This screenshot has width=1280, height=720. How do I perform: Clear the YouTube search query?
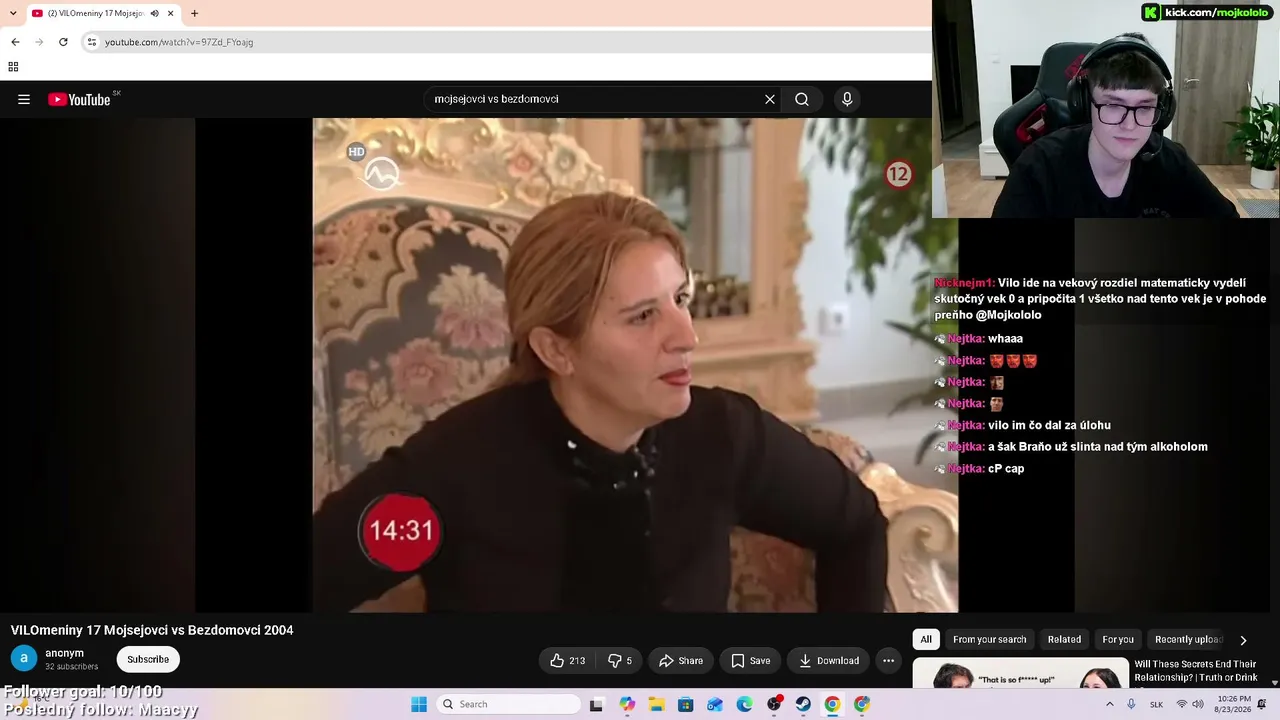click(x=770, y=99)
